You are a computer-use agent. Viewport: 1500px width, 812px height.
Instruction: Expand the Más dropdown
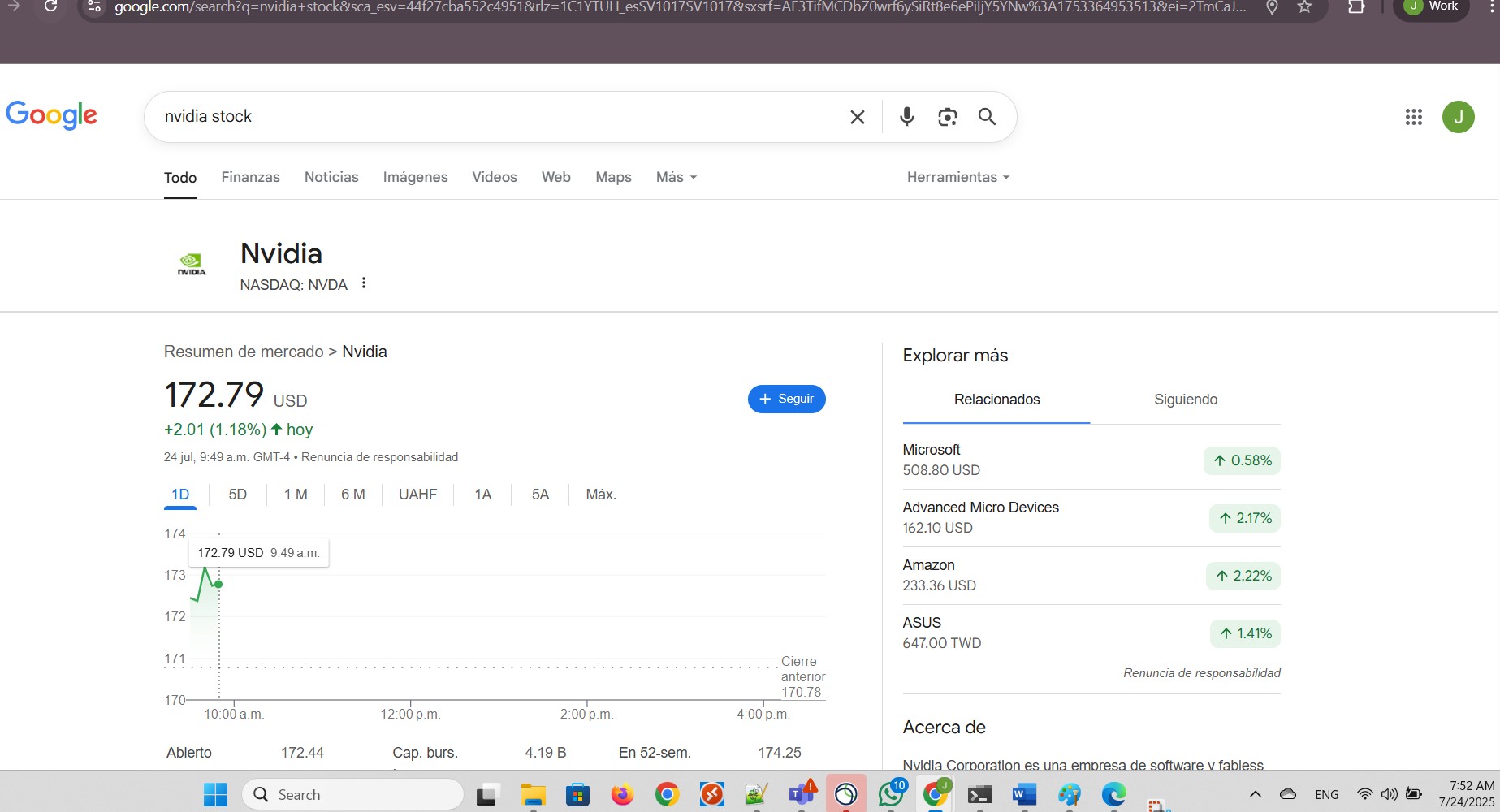pos(677,177)
